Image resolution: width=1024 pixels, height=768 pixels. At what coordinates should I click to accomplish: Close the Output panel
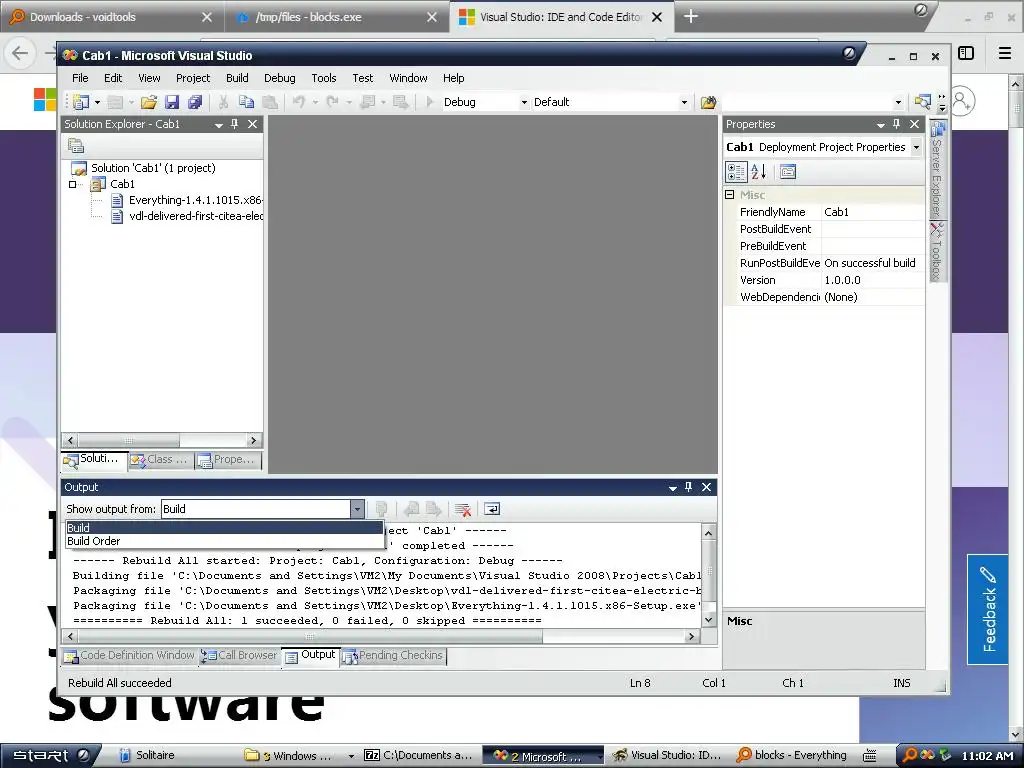click(707, 487)
